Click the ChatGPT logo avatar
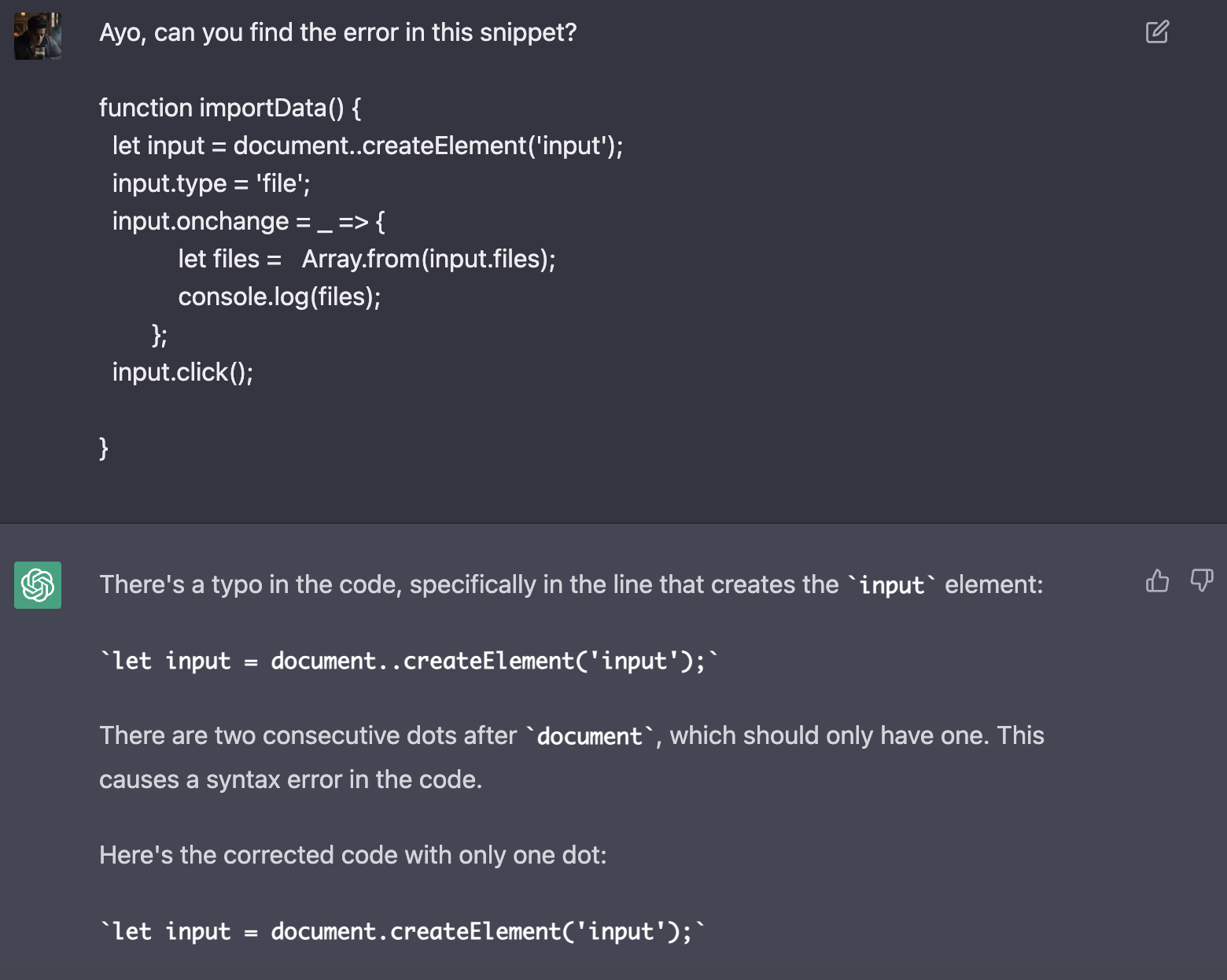This screenshot has height=980, width=1227. [38, 585]
